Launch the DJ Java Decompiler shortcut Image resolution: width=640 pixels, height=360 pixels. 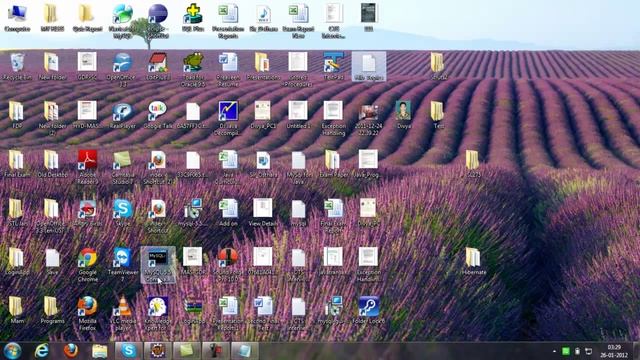tap(228, 118)
